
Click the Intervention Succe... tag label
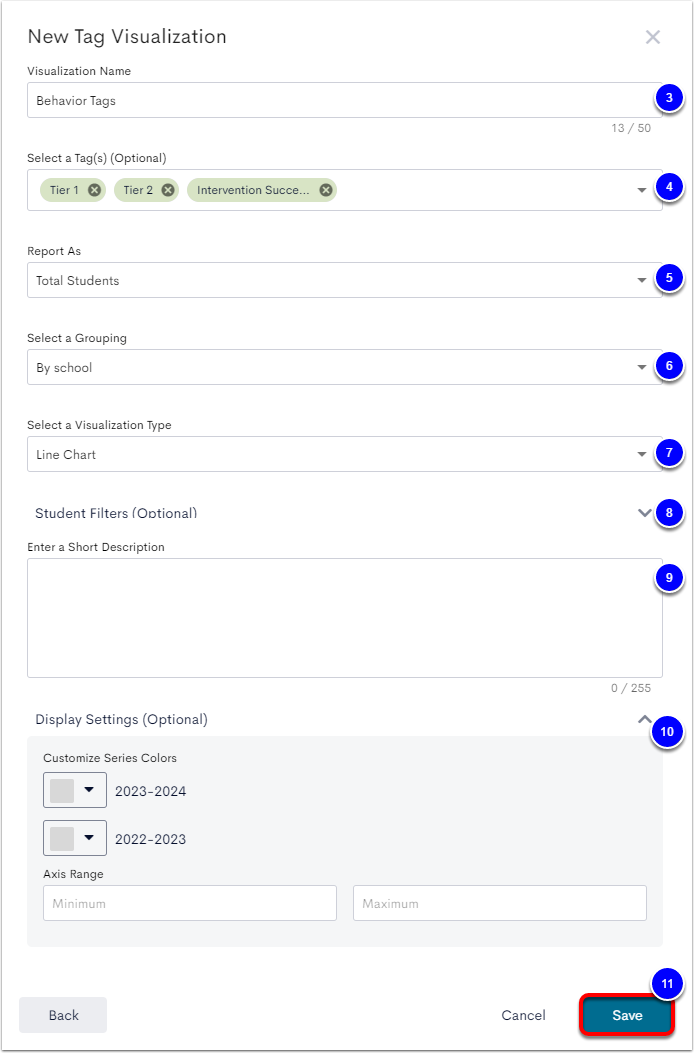click(253, 190)
